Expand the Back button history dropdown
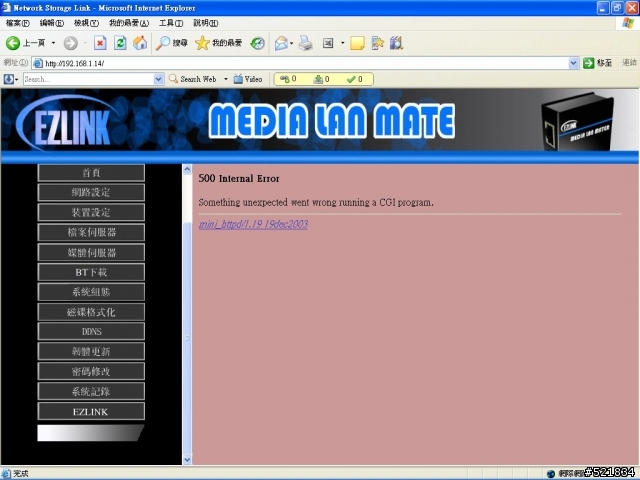Image resolution: width=640 pixels, height=480 pixels. click(53, 43)
